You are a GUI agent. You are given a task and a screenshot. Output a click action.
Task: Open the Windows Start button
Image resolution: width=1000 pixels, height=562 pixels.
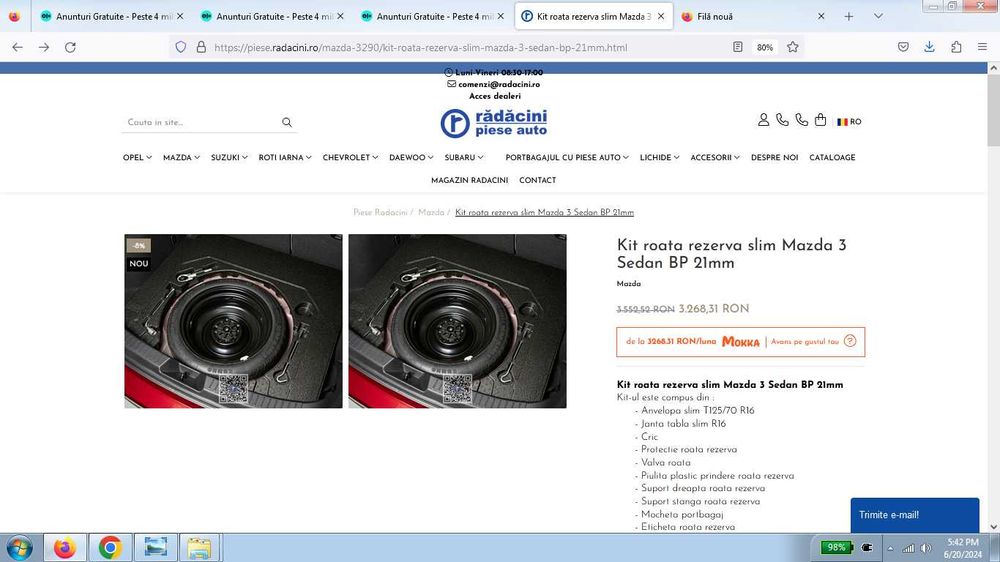click(20, 548)
